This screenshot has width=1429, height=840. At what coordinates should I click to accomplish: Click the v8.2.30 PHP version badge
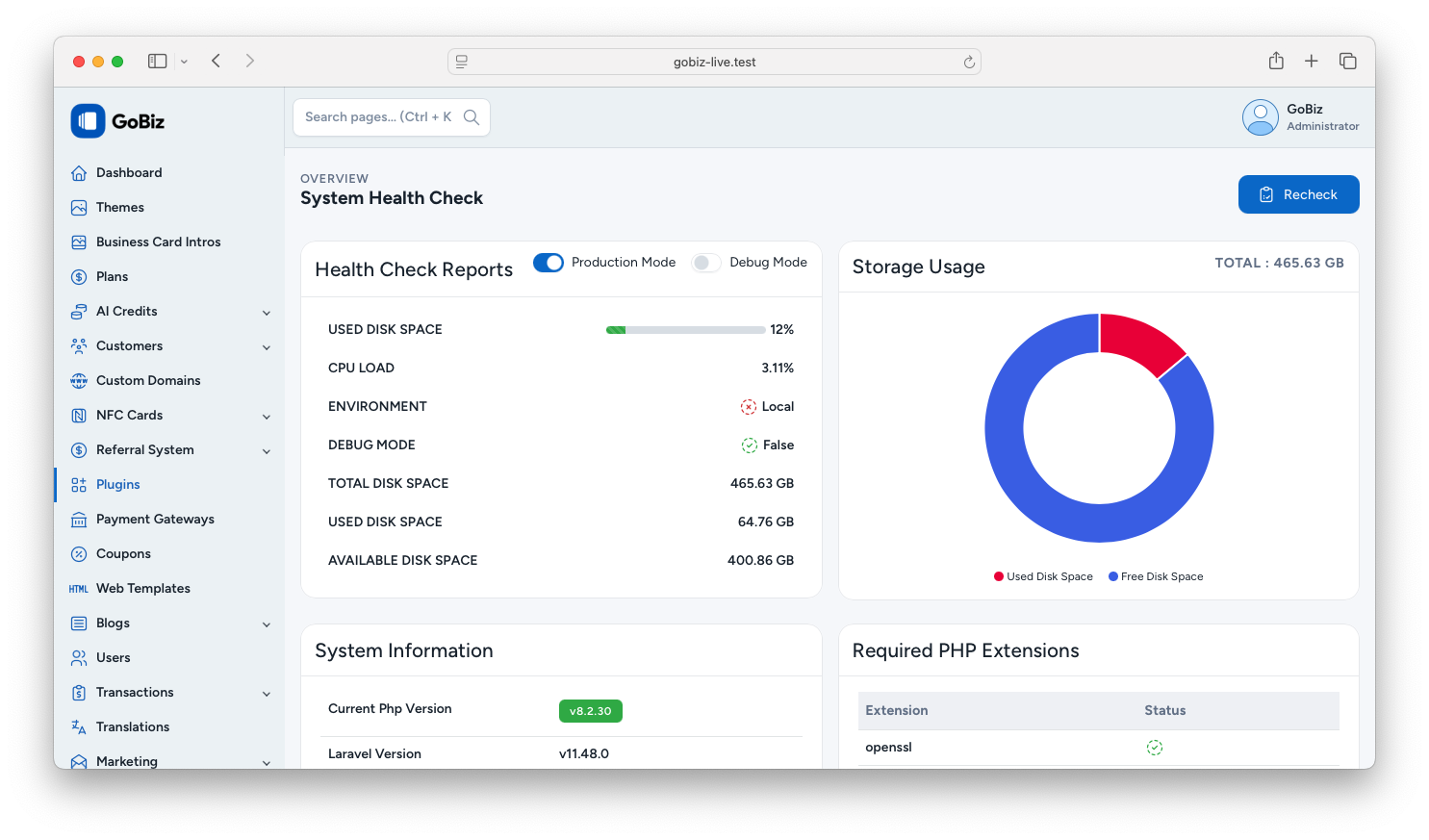(591, 711)
